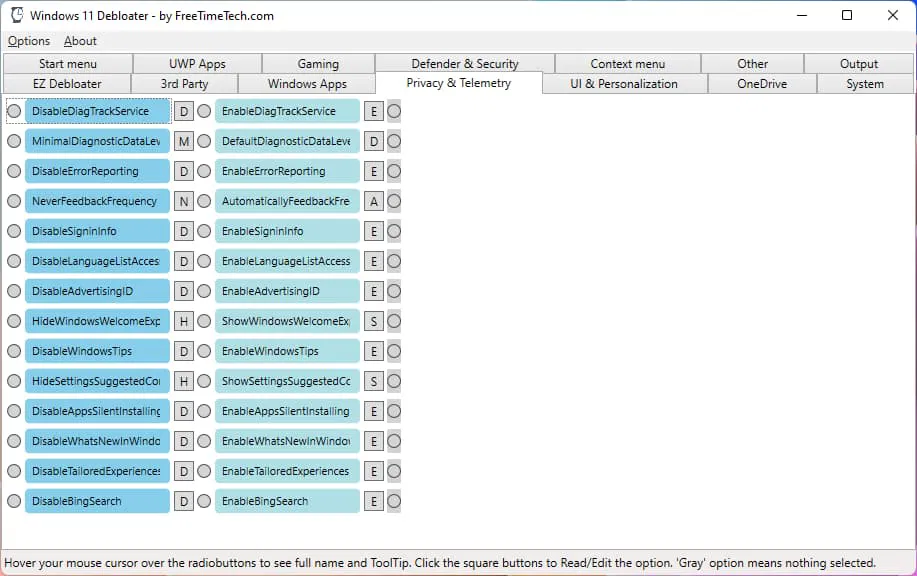The height and width of the screenshot is (576, 917).
Task: Choose gray radio at end of ErrorReporting row
Action: pos(394,171)
